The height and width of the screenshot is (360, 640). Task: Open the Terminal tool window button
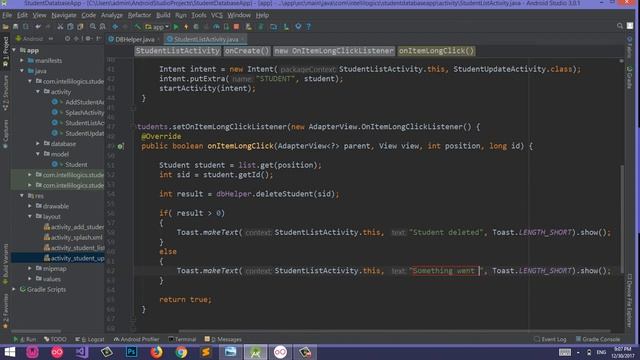(x=182, y=339)
